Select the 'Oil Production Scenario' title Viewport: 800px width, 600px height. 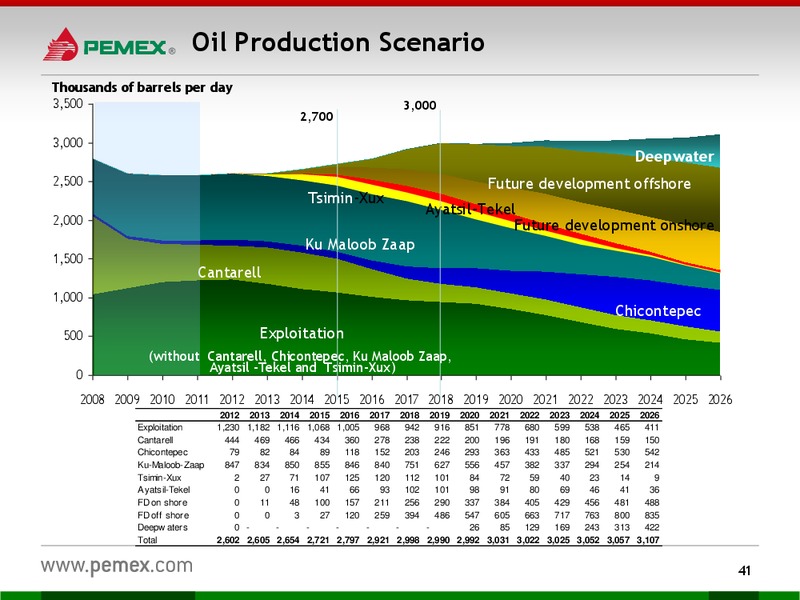tap(338, 42)
